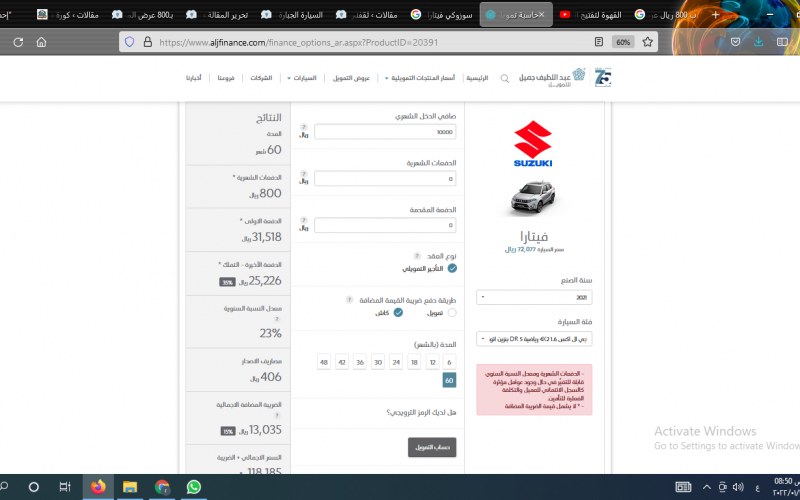Choose the 24 month term

pos(396,362)
